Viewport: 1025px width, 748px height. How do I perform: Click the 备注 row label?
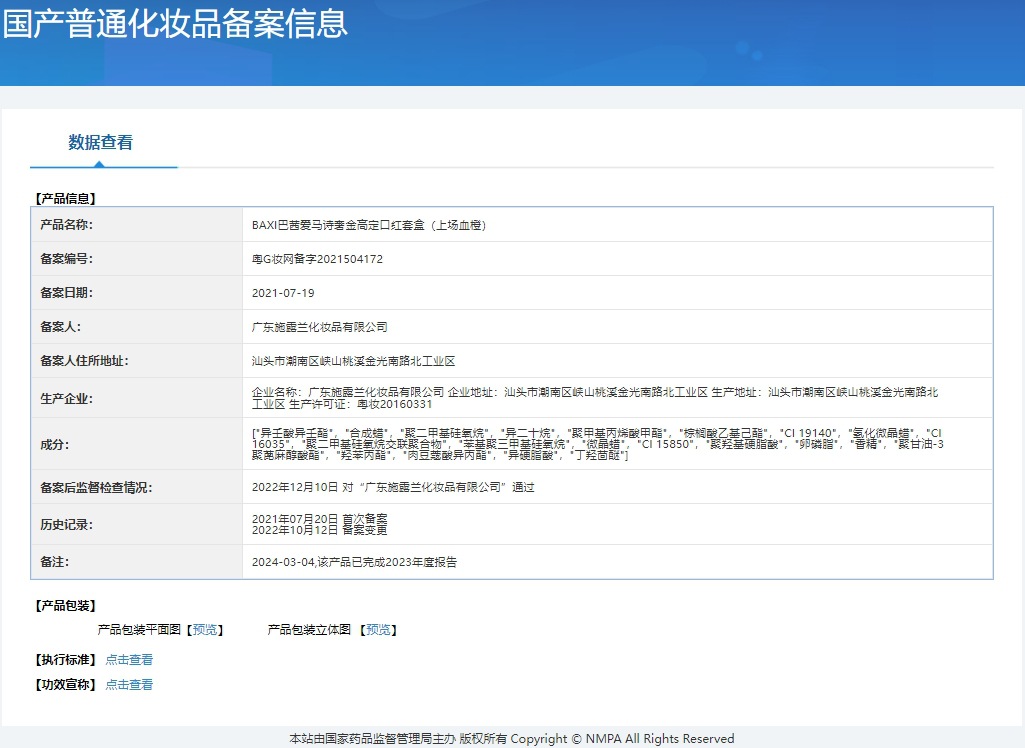click(x=55, y=562)
